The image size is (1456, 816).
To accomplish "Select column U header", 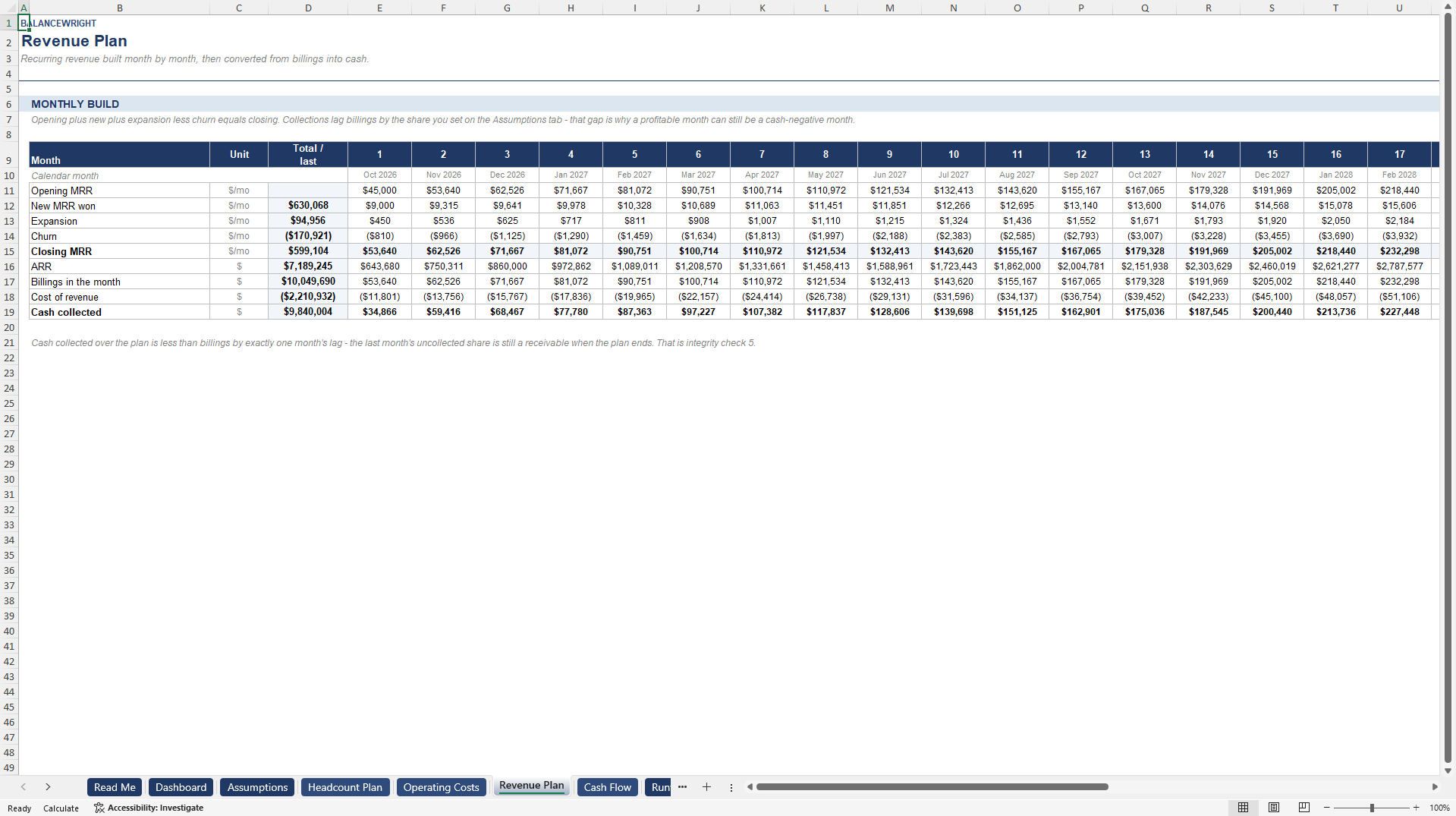I will [1399, 8].
